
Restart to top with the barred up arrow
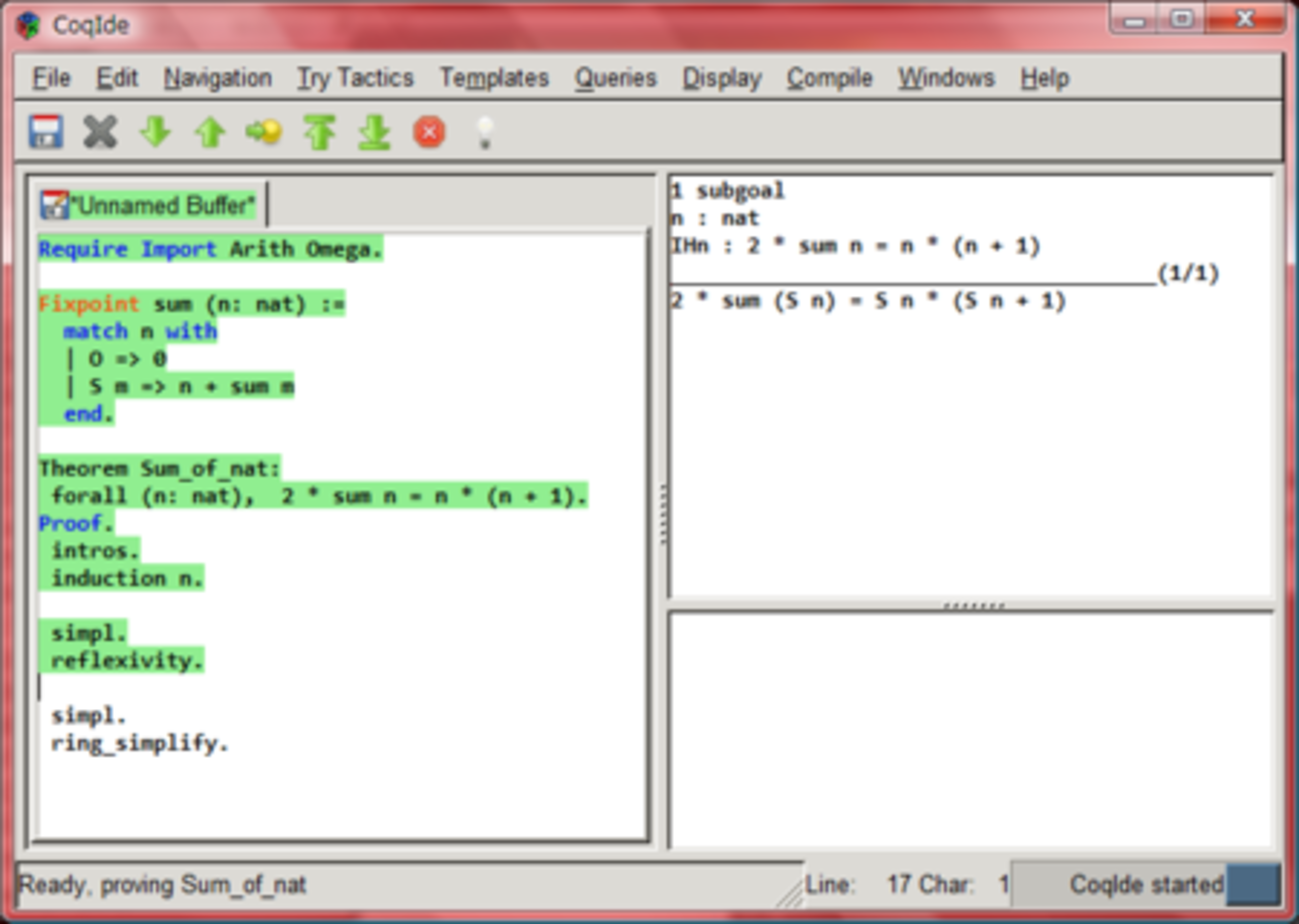[319, 132]
